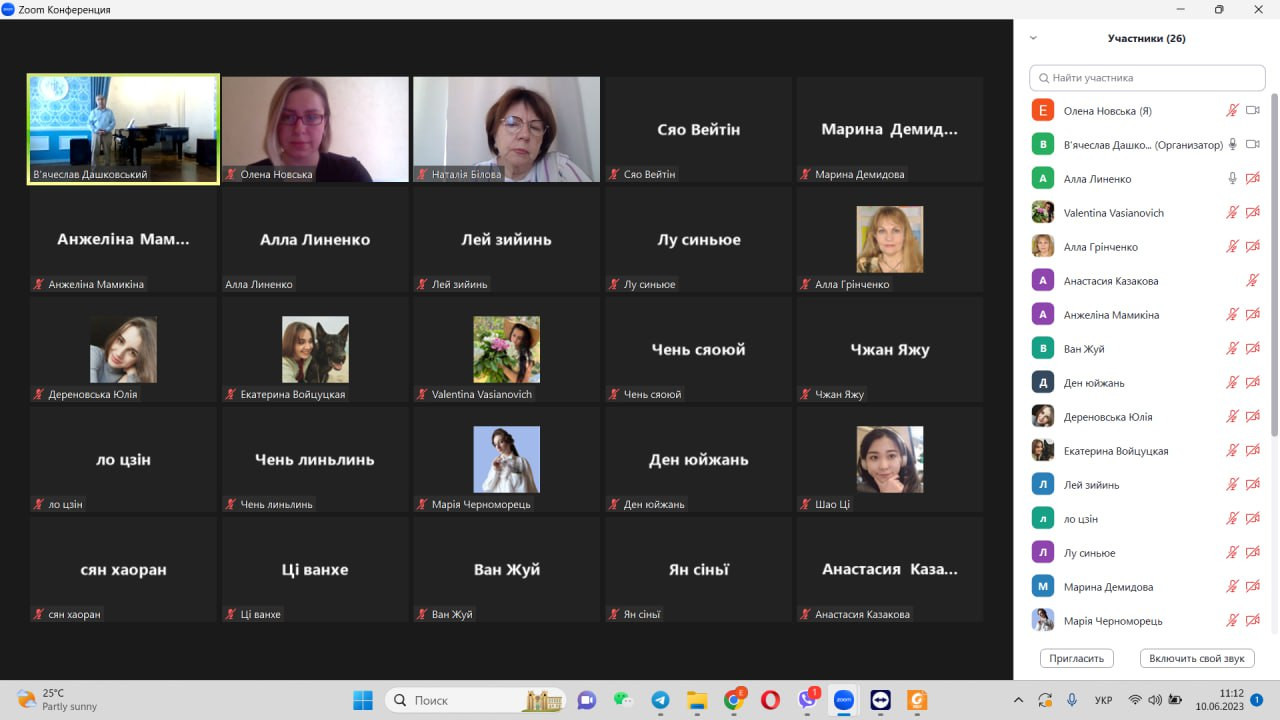
Task: Click the taskbar Поиск search box
Action: click(x=475, y=700)
